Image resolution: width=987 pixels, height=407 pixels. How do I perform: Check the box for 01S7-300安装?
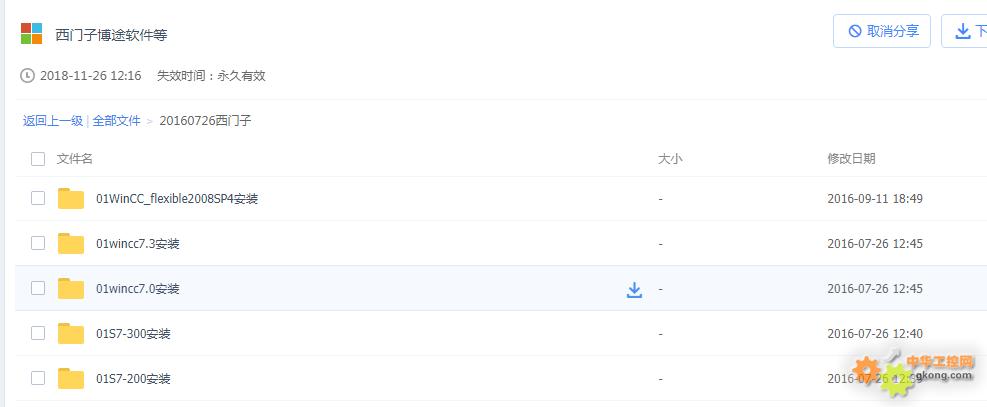[x=38, y=333]
